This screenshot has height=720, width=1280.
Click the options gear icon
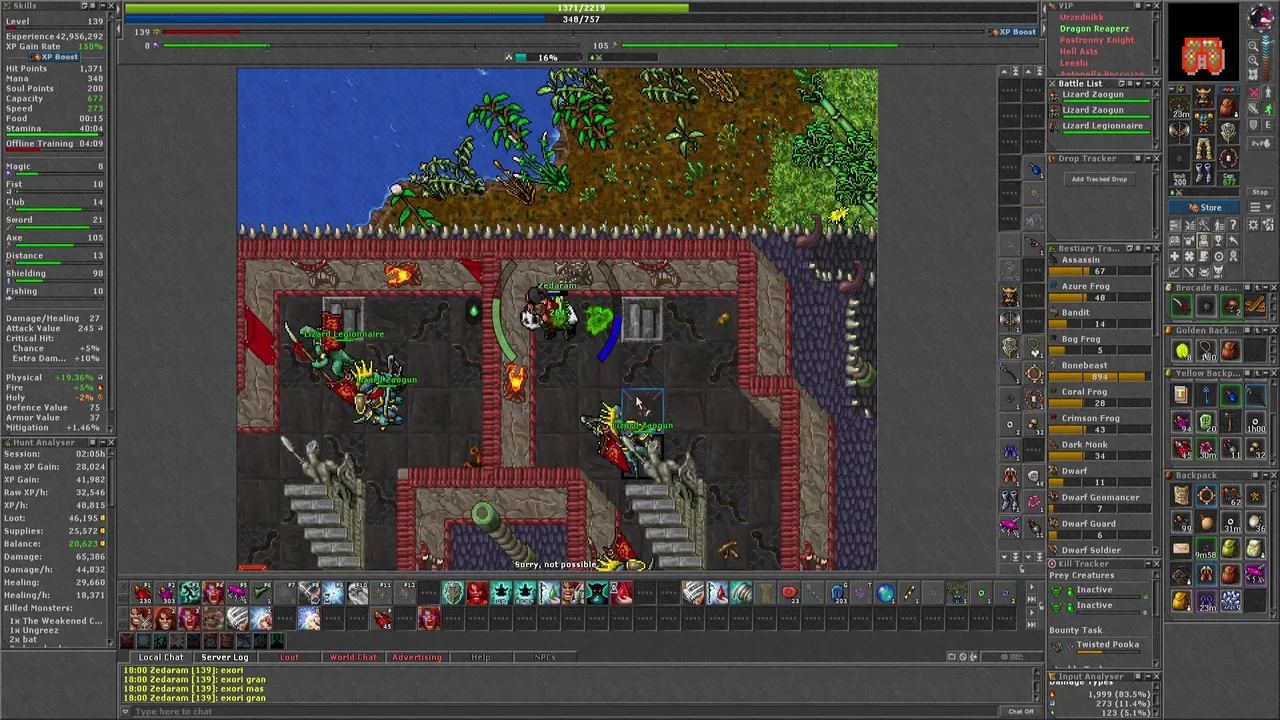[1253, 224]
